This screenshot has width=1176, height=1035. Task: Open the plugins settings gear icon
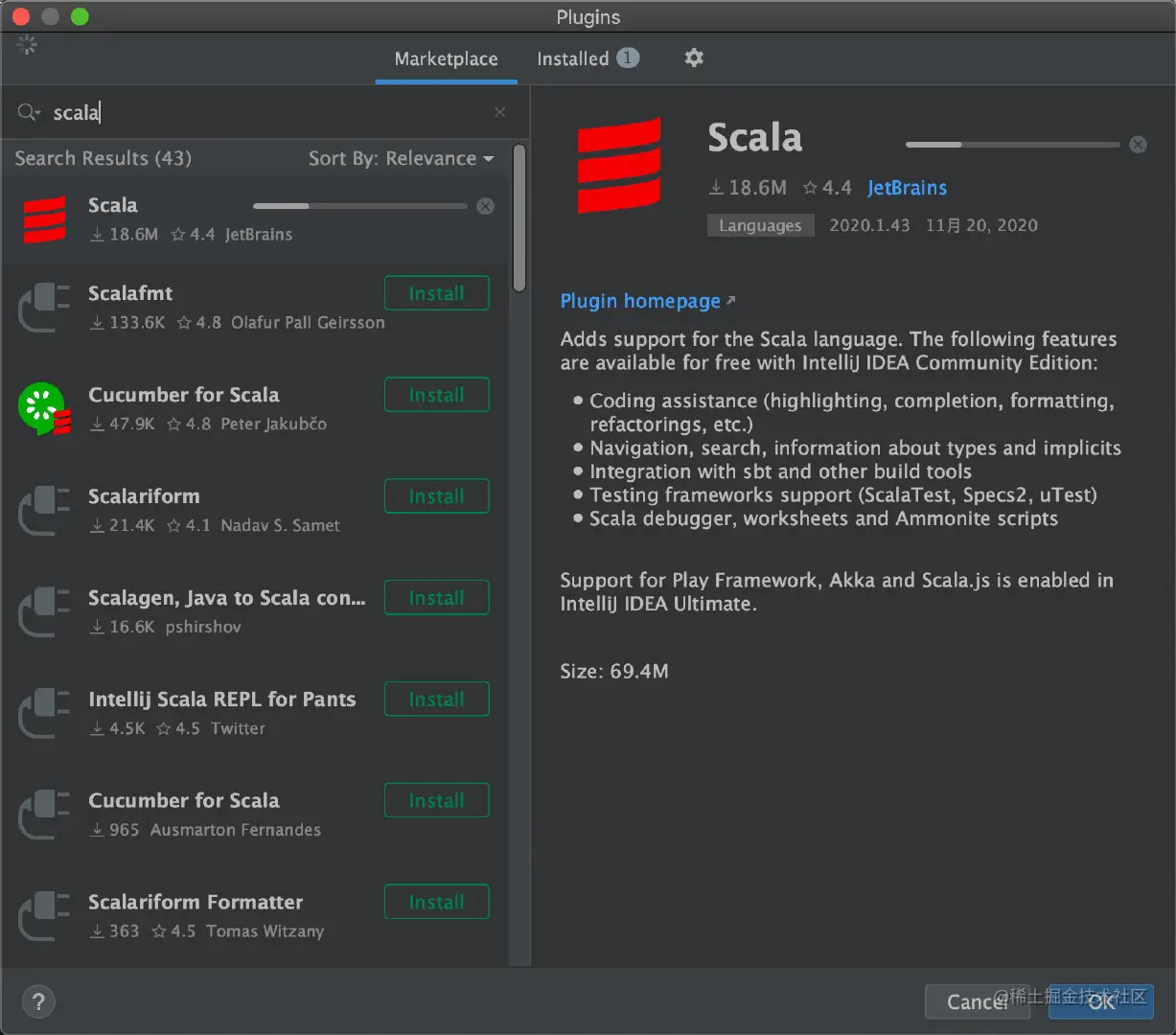click(x=694, y=58)
